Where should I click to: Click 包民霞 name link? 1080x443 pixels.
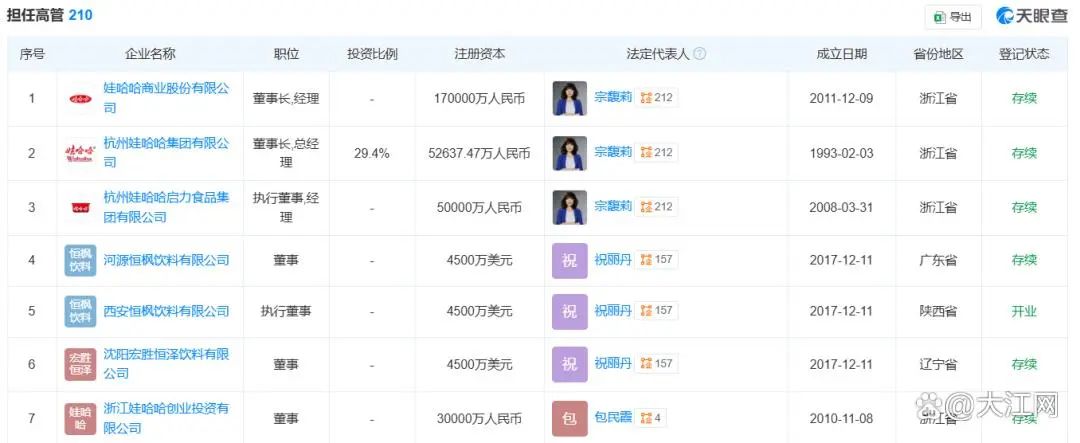click(612, 418)
